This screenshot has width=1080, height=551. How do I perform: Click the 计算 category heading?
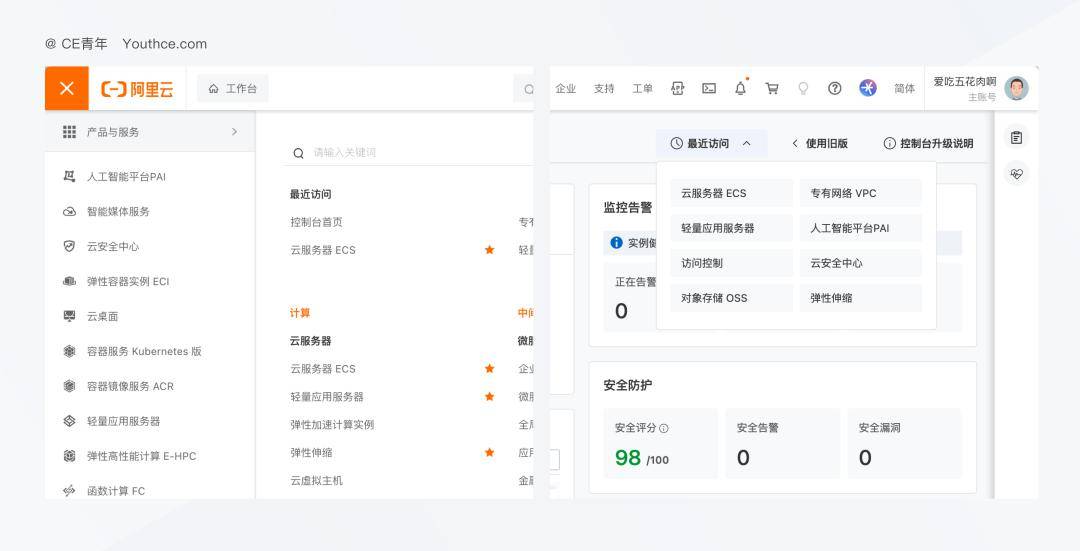(x=300, y=313)
